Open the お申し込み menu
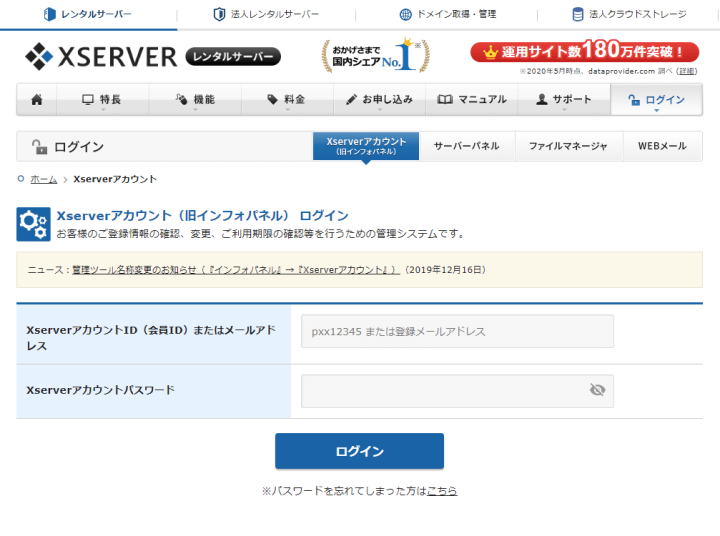Viewport: 720px width, 536px height. tap(379, 99)
